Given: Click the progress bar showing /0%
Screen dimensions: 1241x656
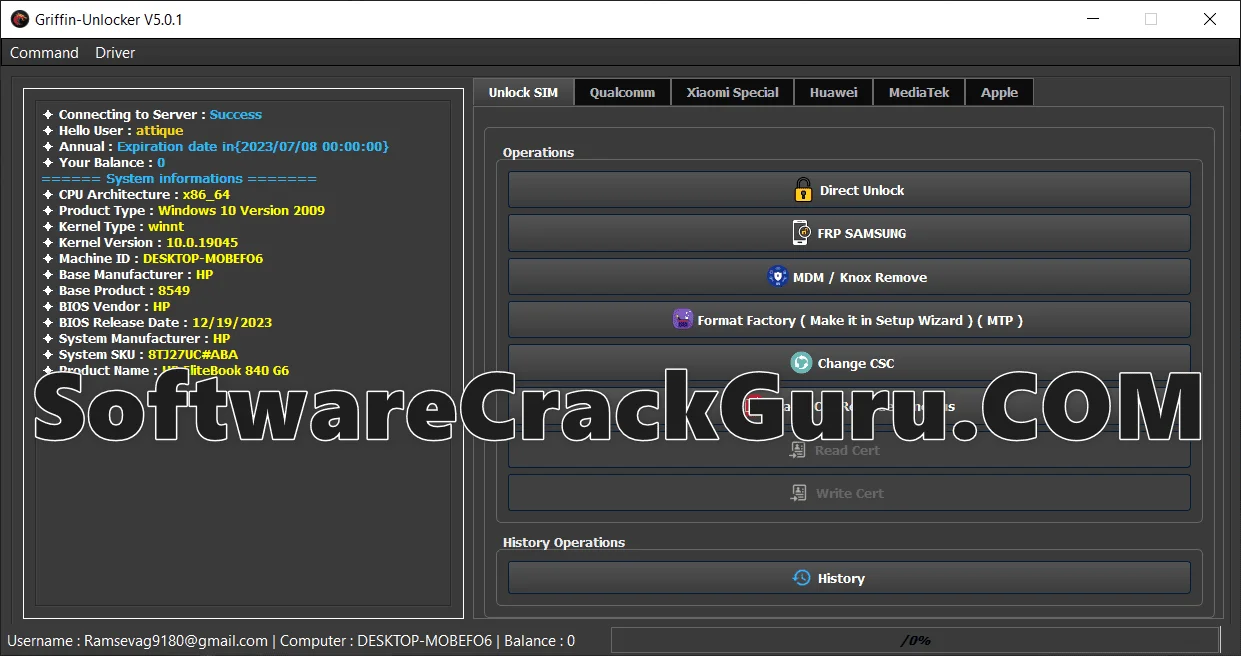Looking at the screenshot, I should click(x=915, y=640).
